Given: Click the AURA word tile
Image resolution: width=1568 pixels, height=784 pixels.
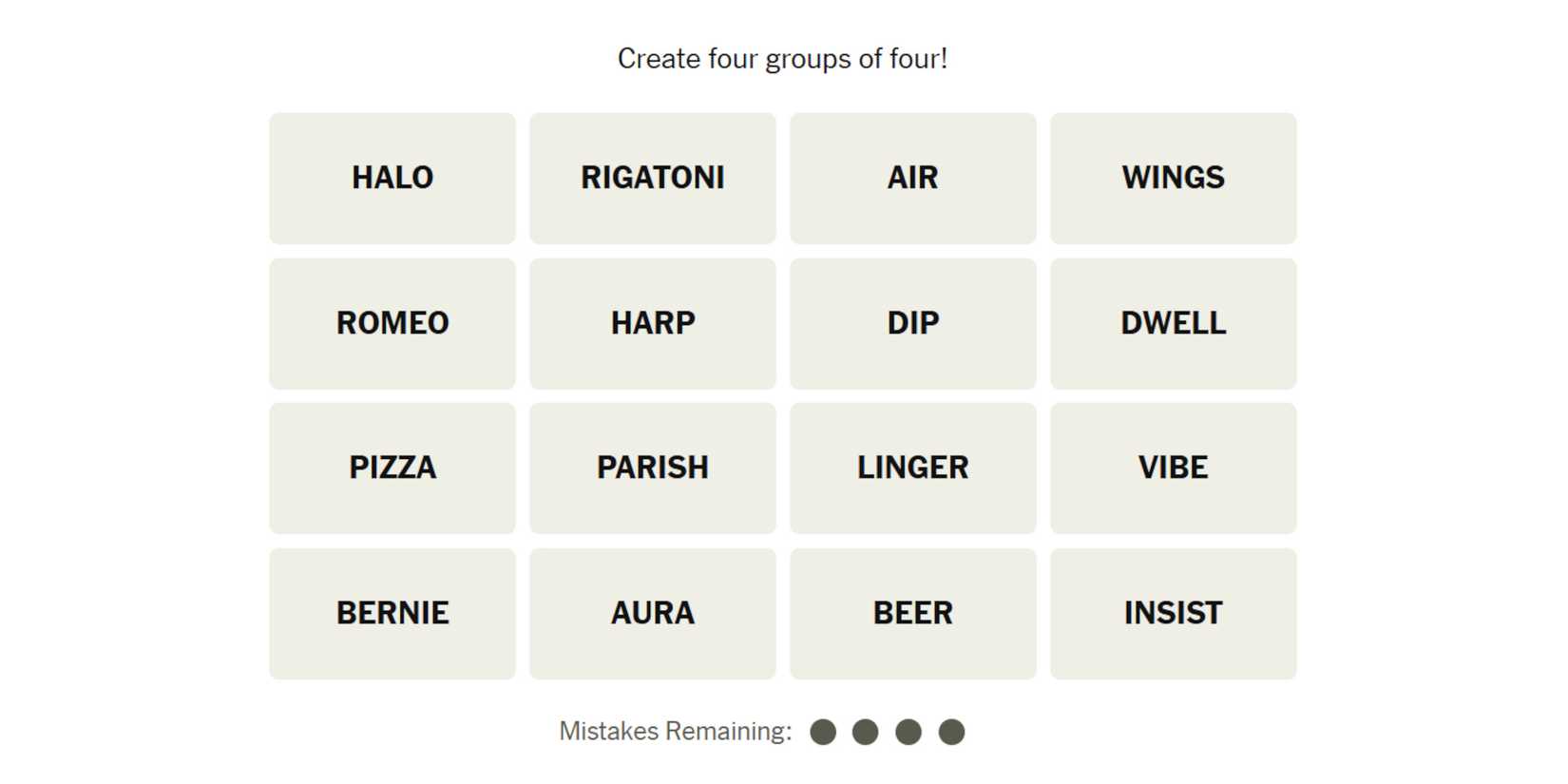Looking at the screenshot, I should (653, 613).
